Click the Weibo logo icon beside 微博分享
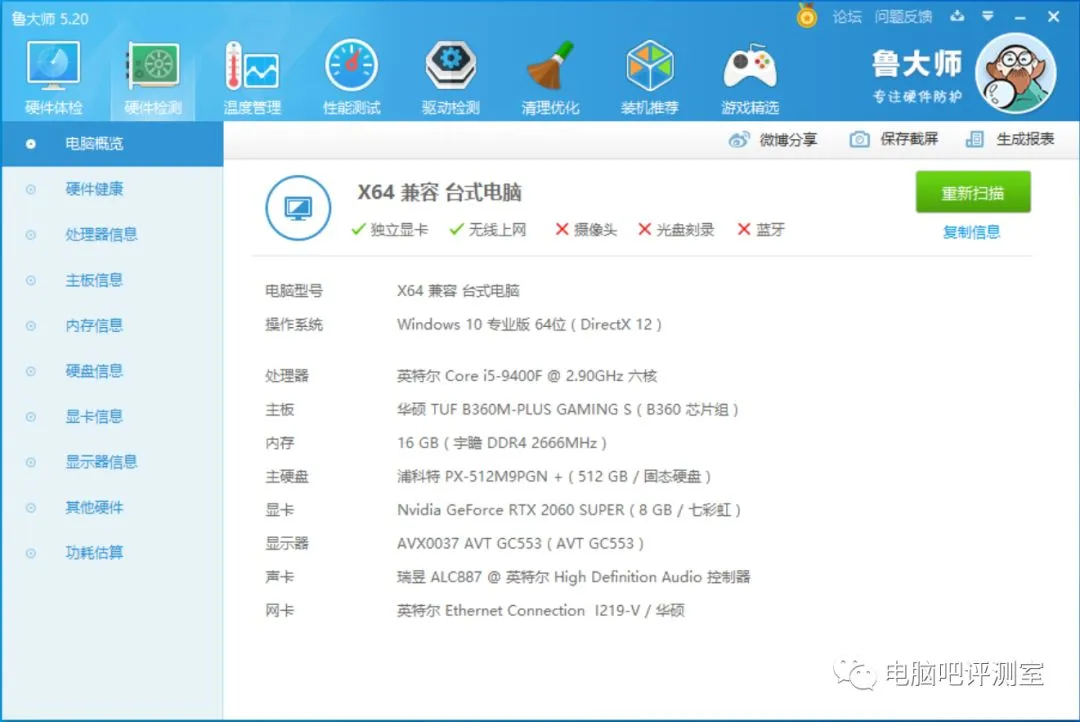The image size is (1080, 722). (739, 139)
